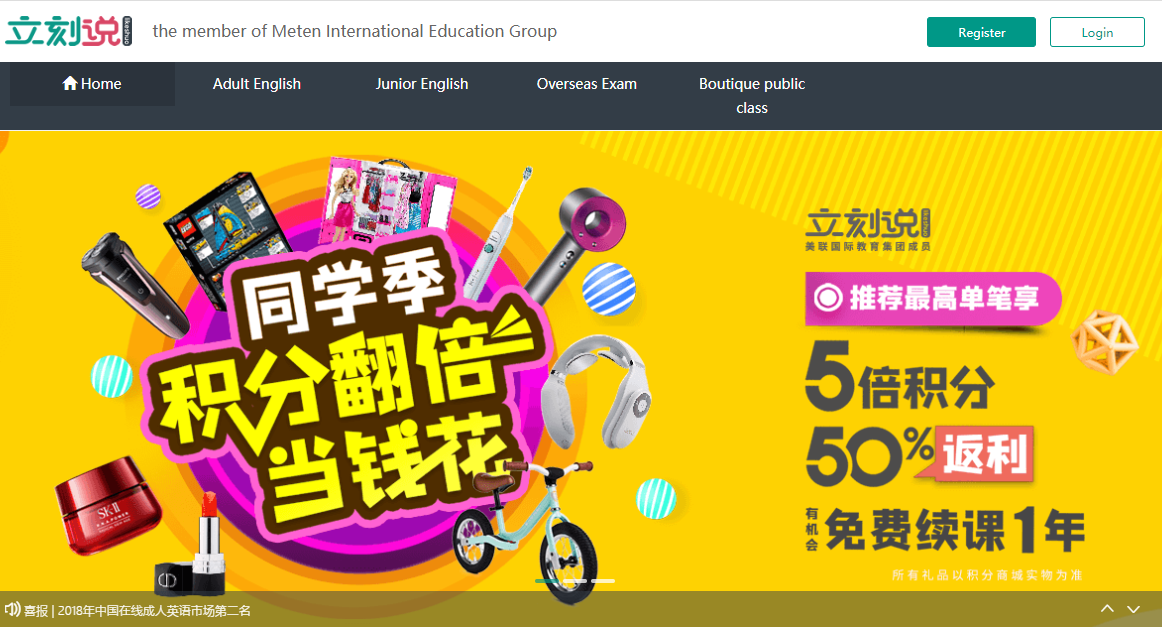Show next news item with down chevron
Screen dimensions: 1162x636
tap(1133, 609)
